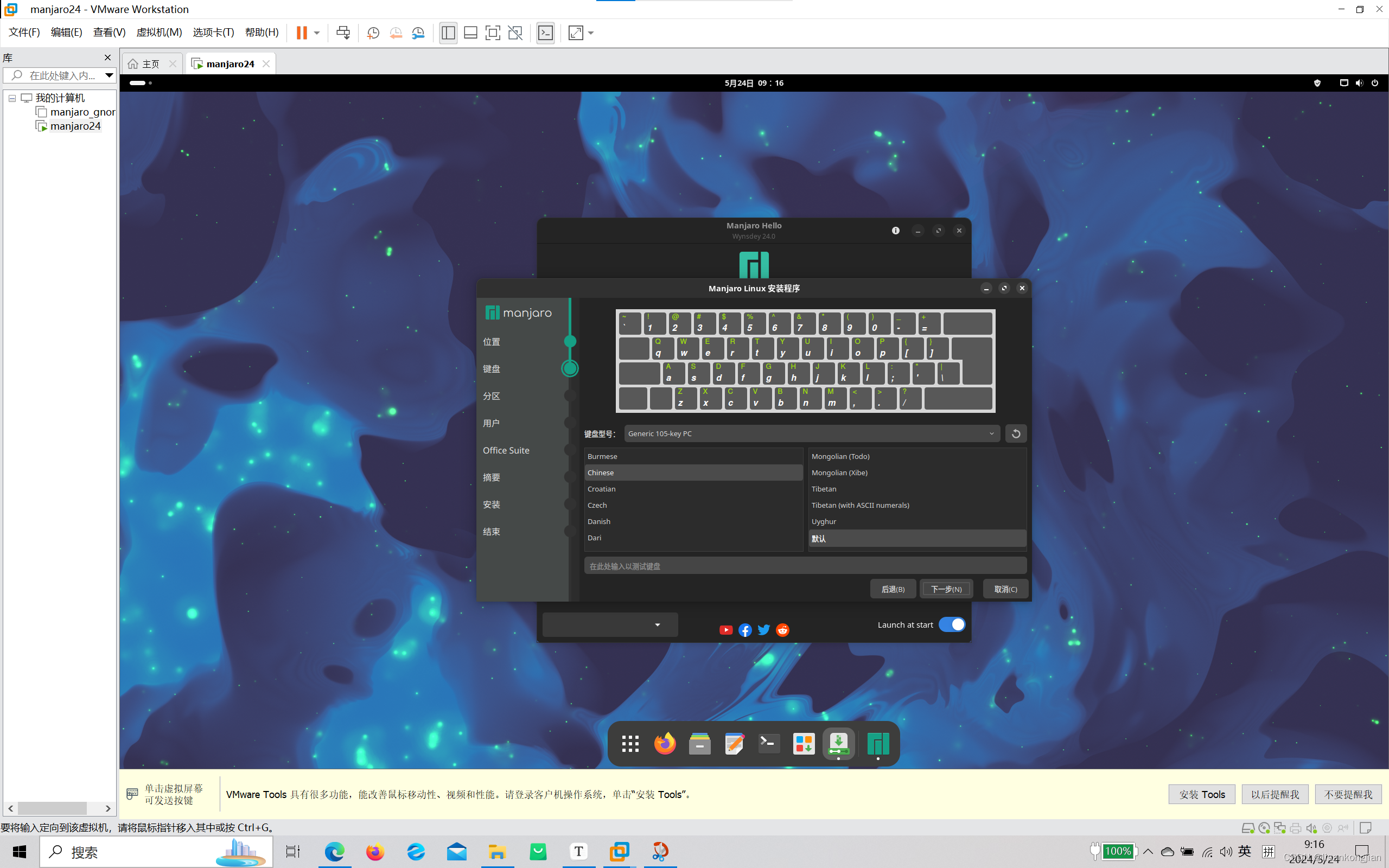
Task: Open the Facebook icon in Manjaro Hello
Action: (x=745, y=630)
